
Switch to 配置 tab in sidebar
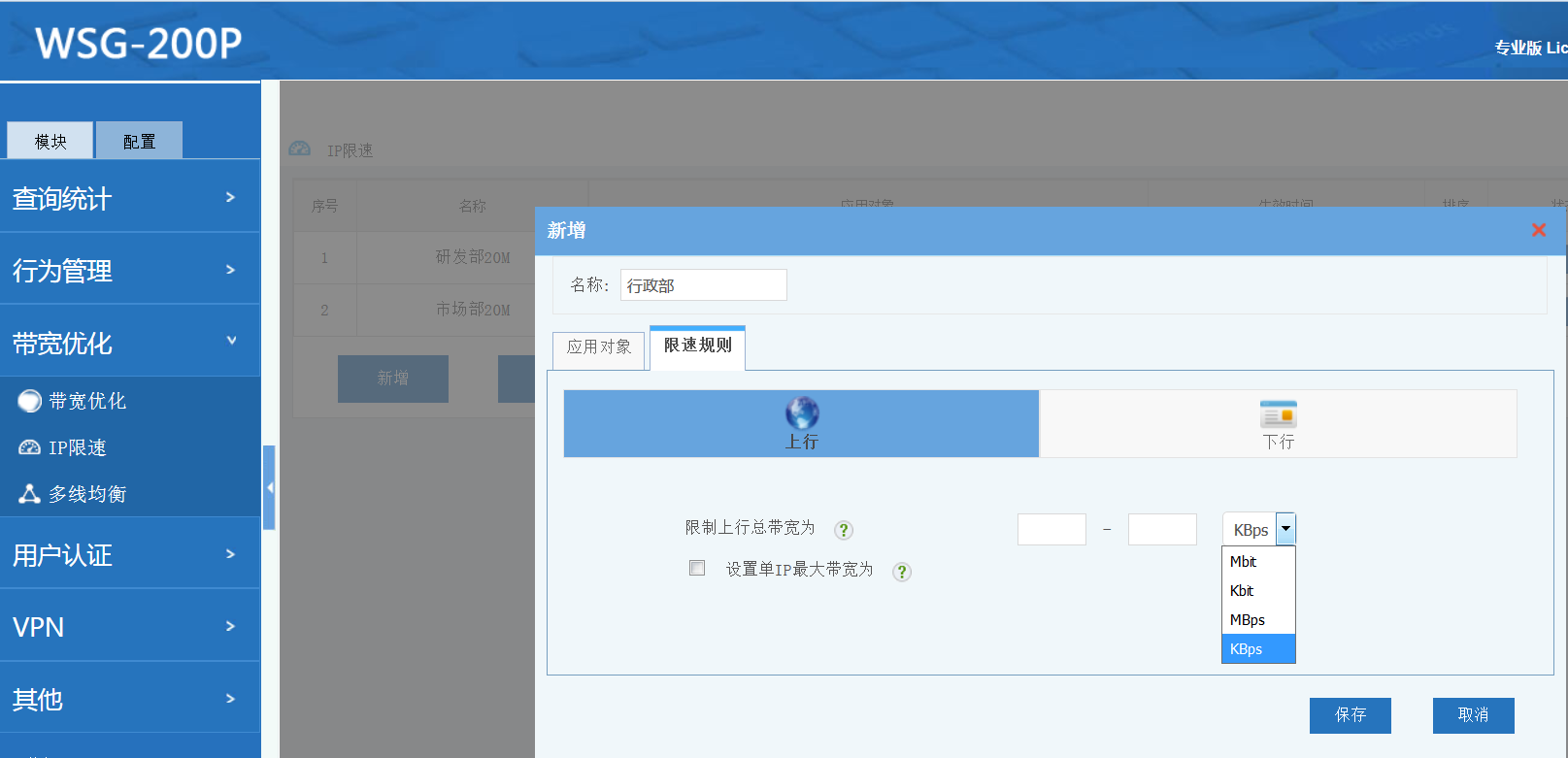pos(139,142)
